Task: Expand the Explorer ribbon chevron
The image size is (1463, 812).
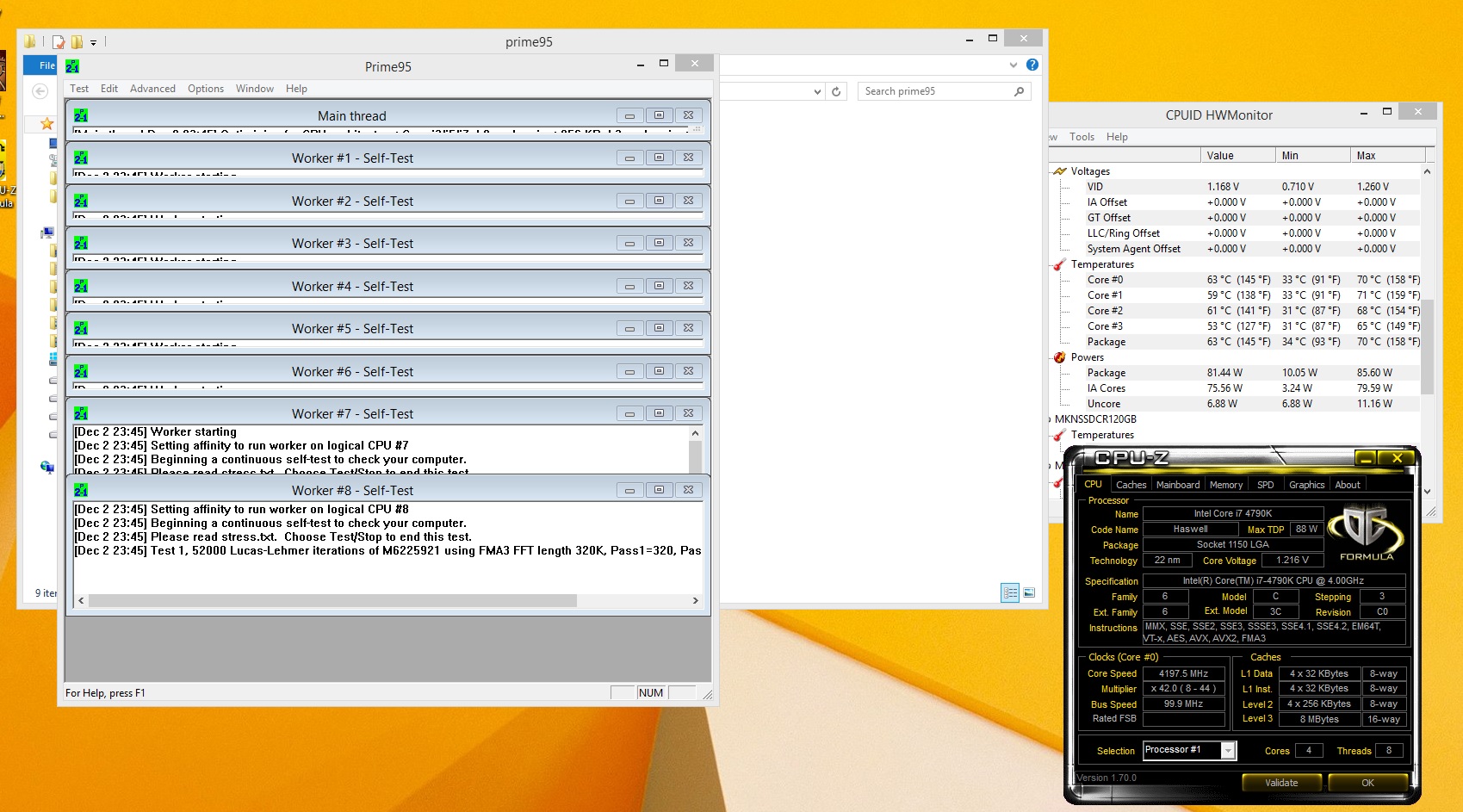Action: pyautogui.click(x=1014, y=65)
